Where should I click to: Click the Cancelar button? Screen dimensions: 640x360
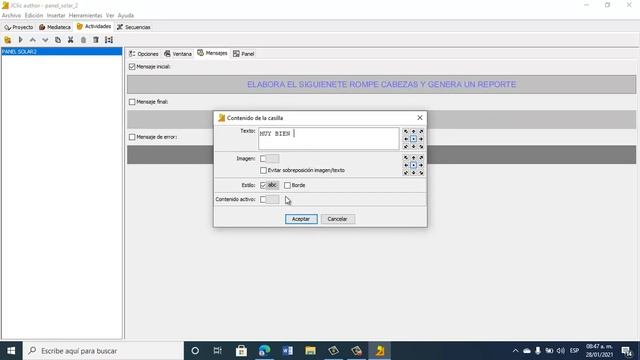coord(338,219)
